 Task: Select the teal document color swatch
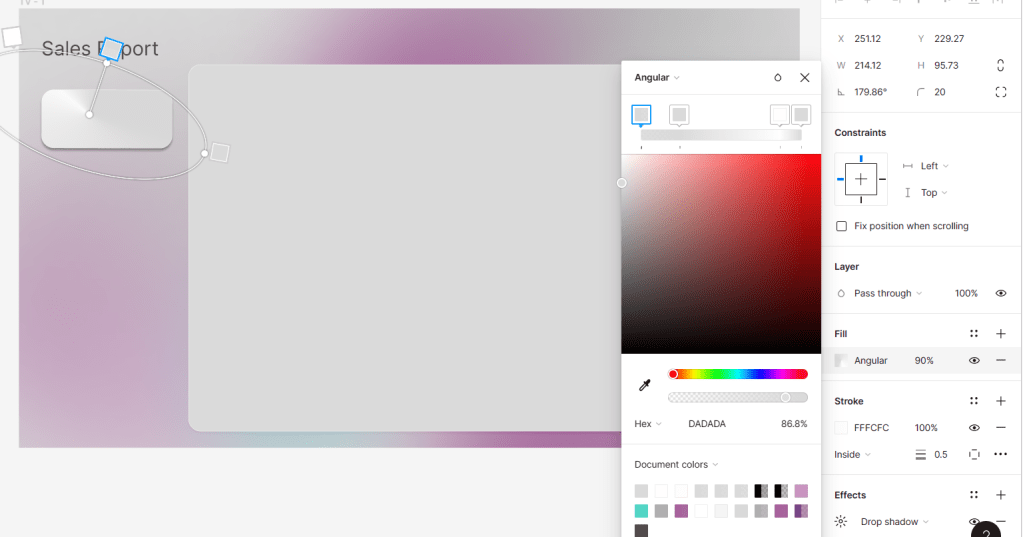[641, 511]
